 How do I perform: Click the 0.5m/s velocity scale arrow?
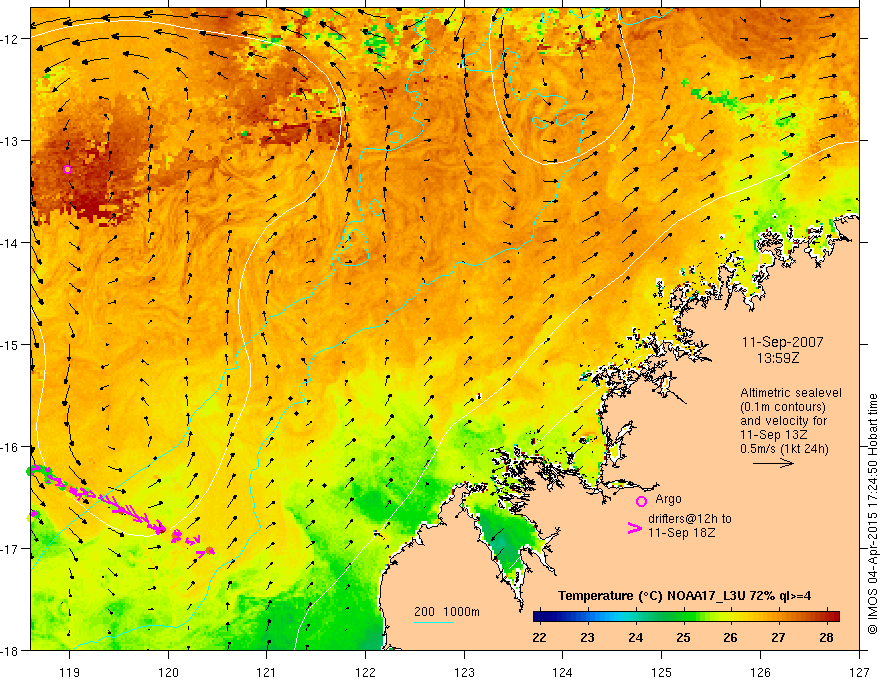[773, 463]
